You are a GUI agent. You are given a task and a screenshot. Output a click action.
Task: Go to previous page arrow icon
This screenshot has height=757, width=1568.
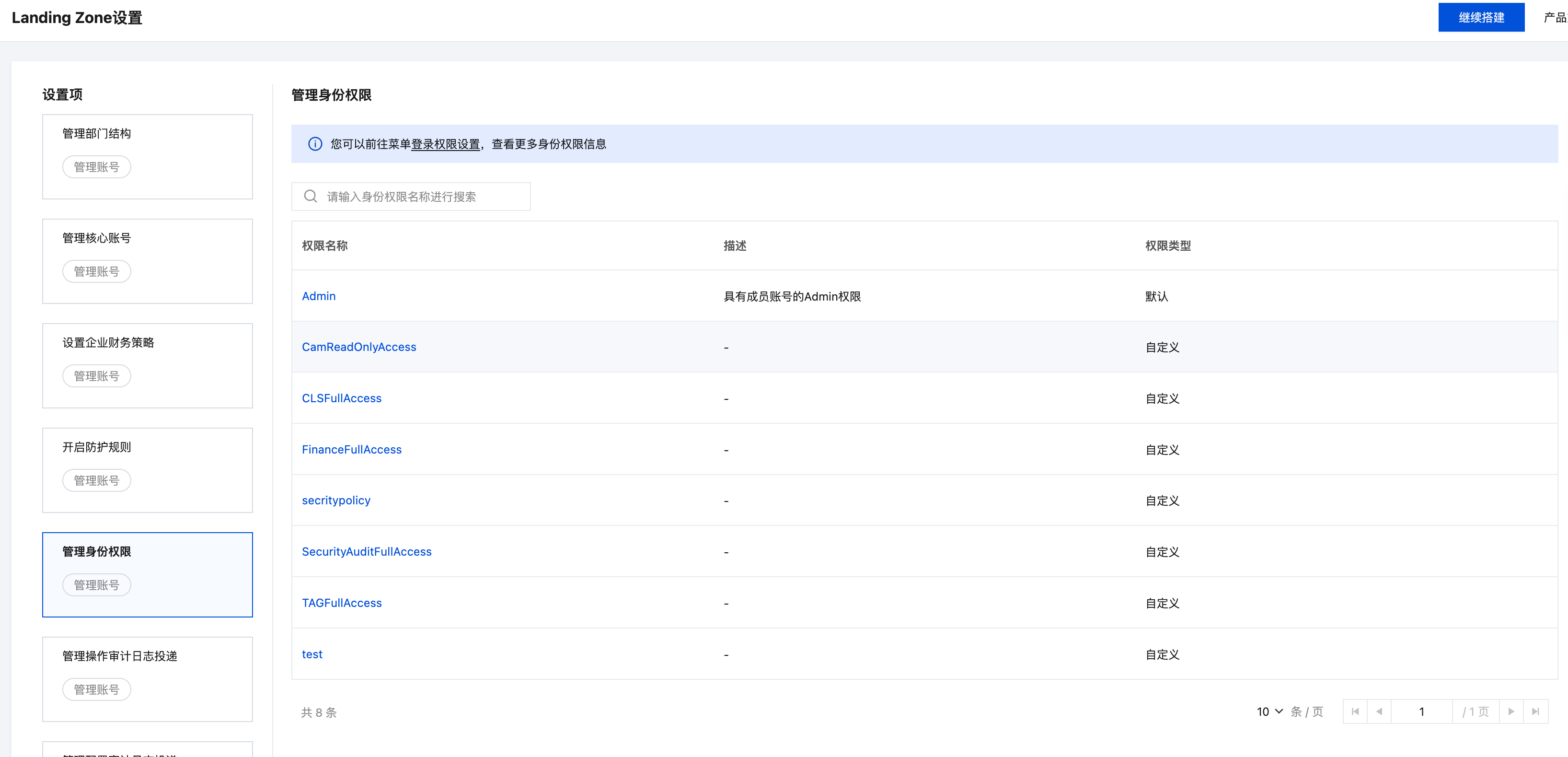coord(1379,711)
